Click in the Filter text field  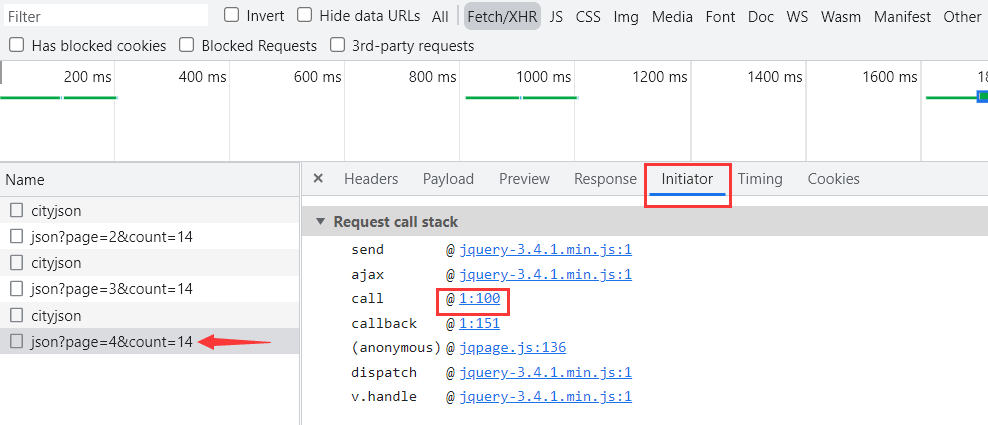[x=105, y=16]
